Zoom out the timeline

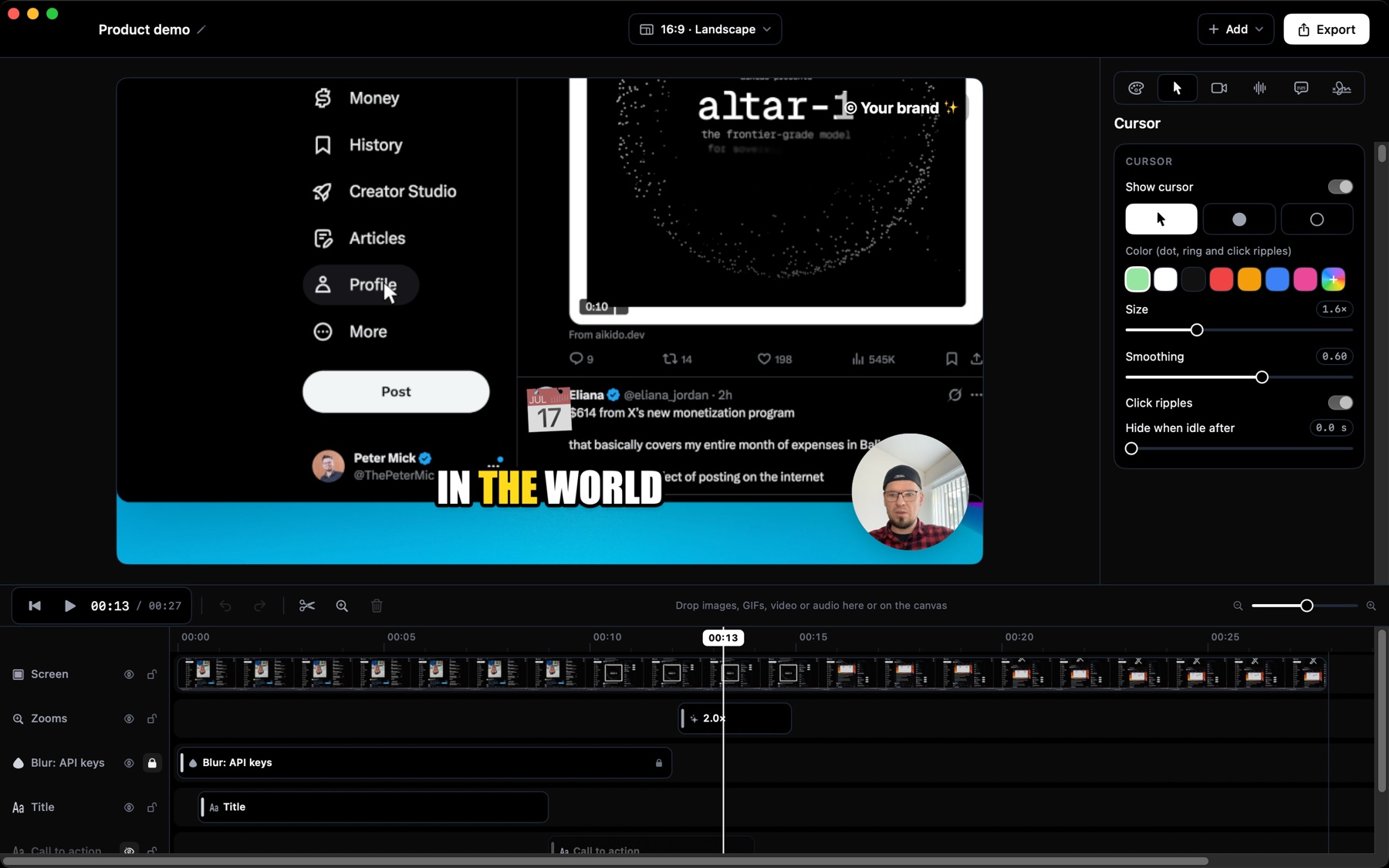1238,606
